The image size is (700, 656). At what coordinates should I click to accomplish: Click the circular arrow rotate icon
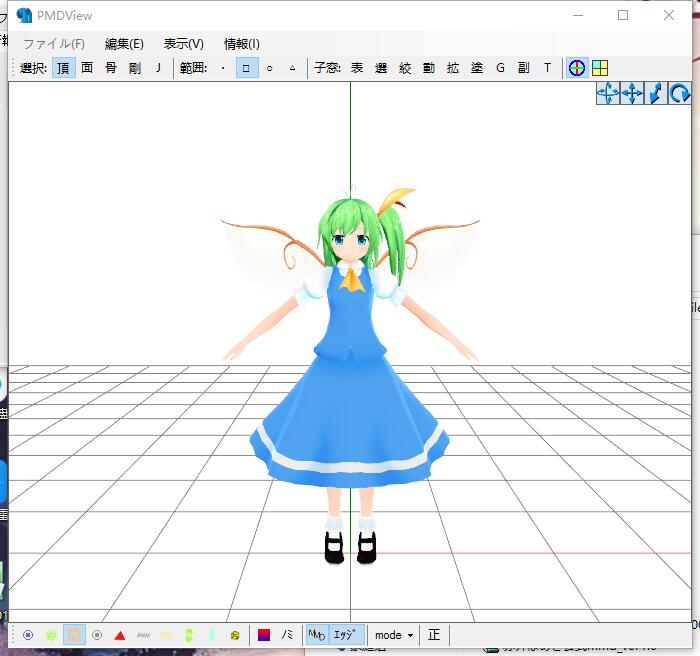(x=679, y=94)
